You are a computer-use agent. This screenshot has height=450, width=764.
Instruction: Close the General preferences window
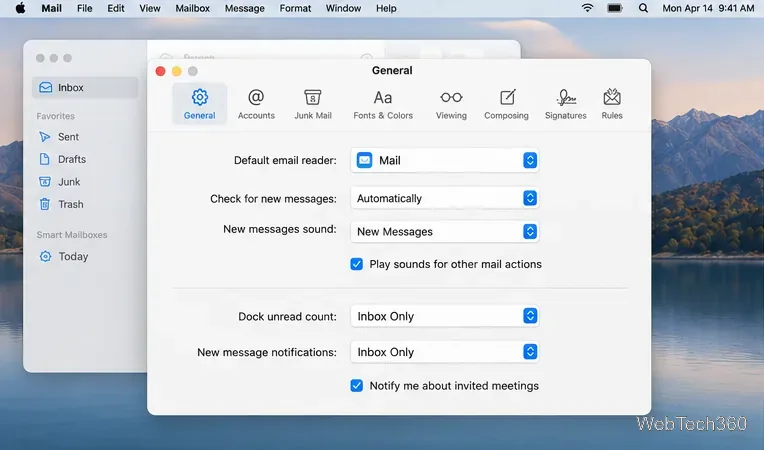[160, 71]
